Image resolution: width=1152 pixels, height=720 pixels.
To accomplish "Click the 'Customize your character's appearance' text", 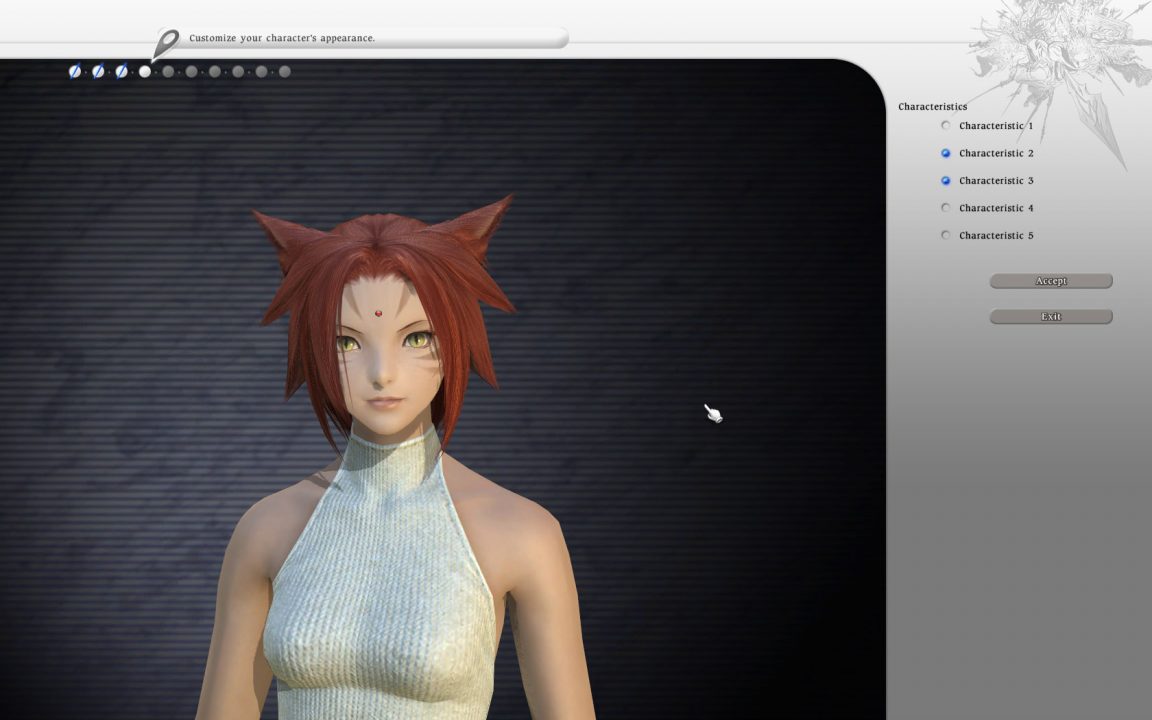I will coord(282,38).
